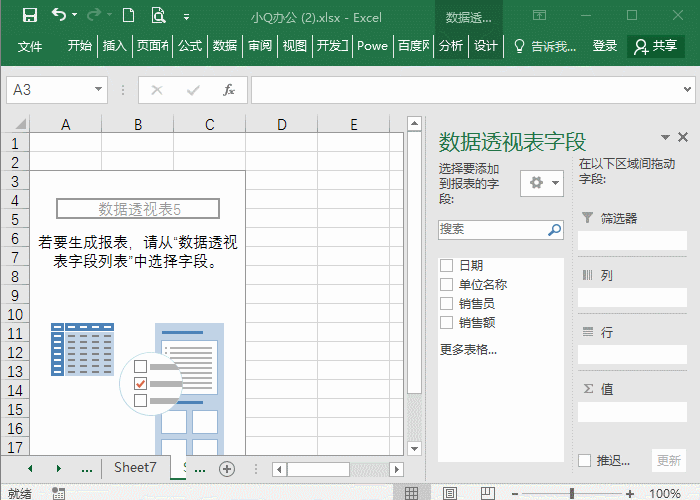Switch to the 插入 ribbon tab

115,46
